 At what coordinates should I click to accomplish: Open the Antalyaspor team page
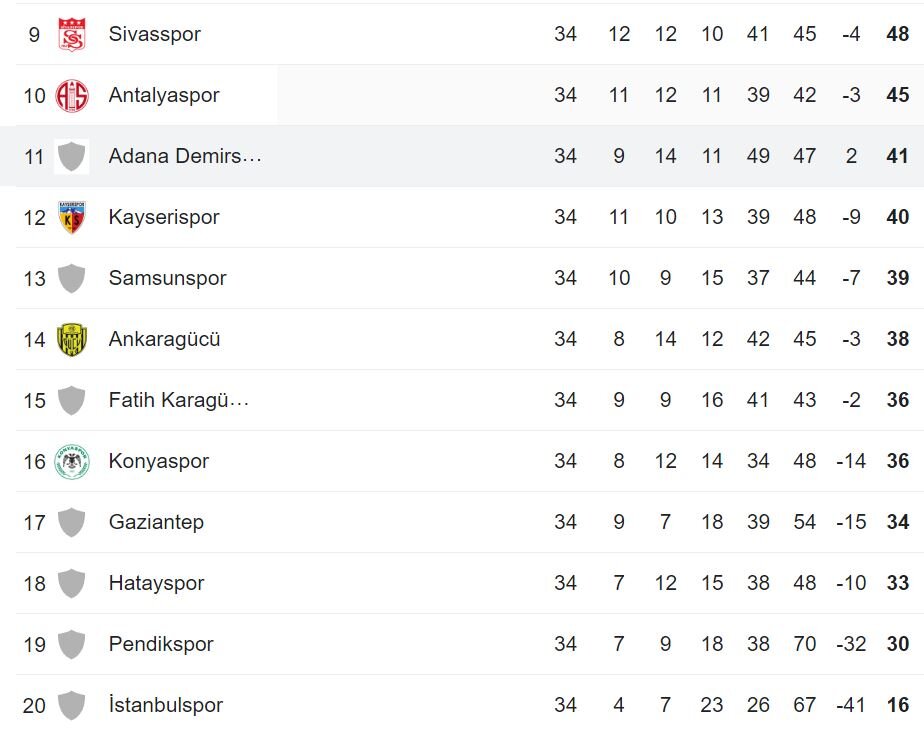click(x=164, y=96)
